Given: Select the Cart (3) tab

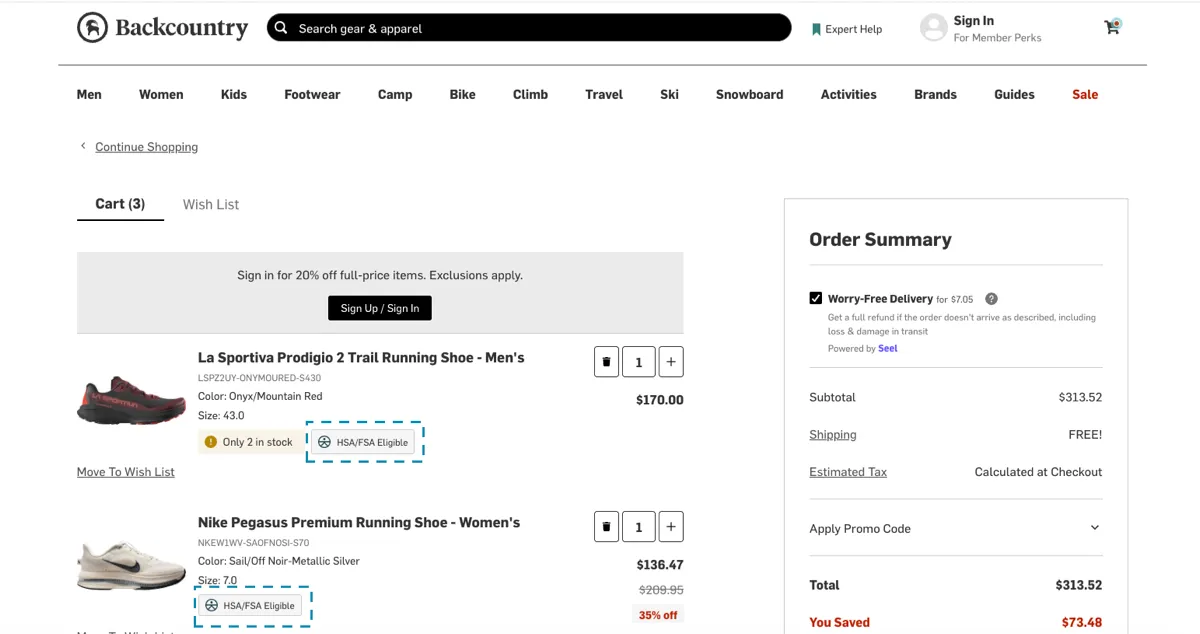Looking at the screenshot, I should click(x=120, y=204).
